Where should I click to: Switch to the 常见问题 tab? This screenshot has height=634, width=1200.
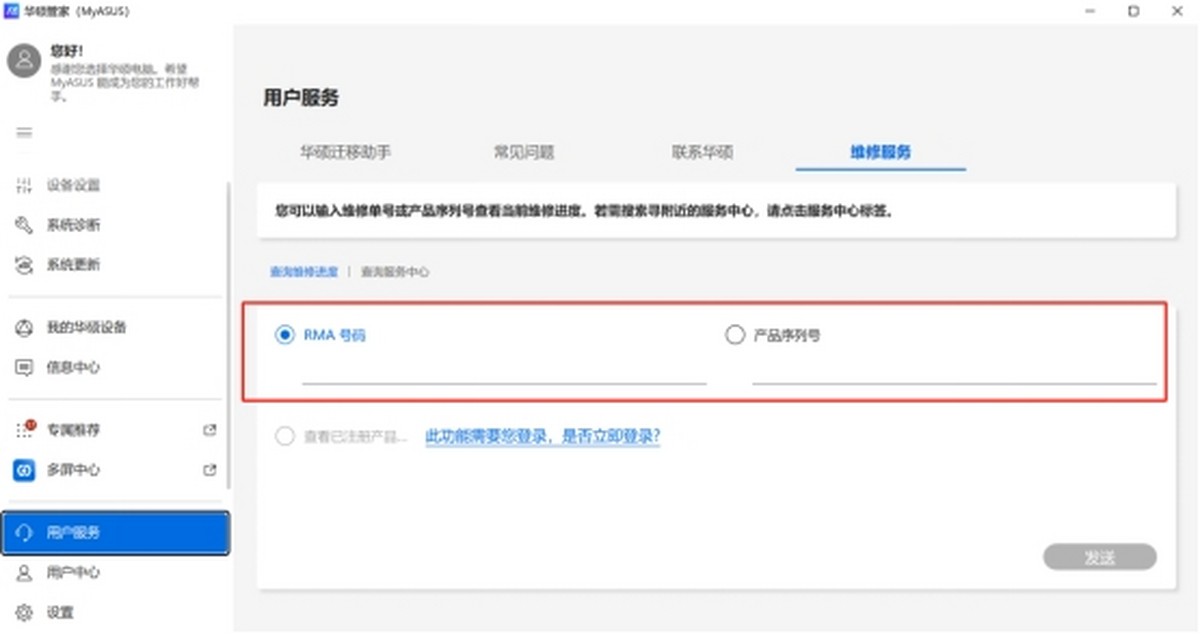click(524, 153)
